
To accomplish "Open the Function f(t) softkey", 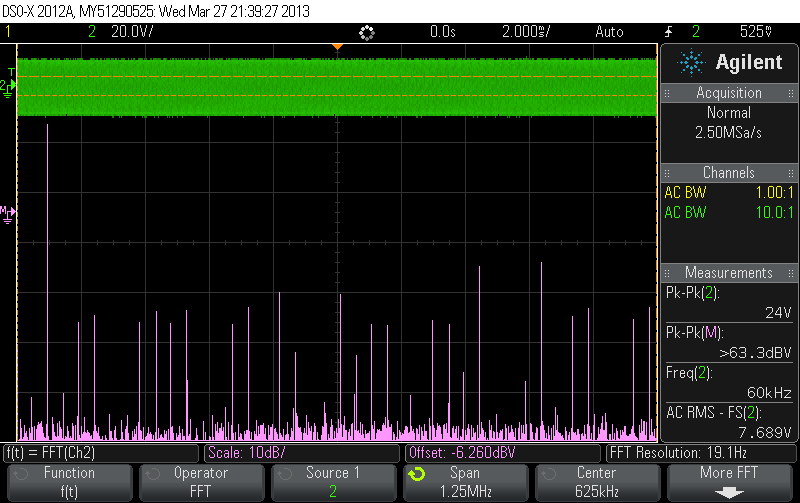I will [69, 482].
